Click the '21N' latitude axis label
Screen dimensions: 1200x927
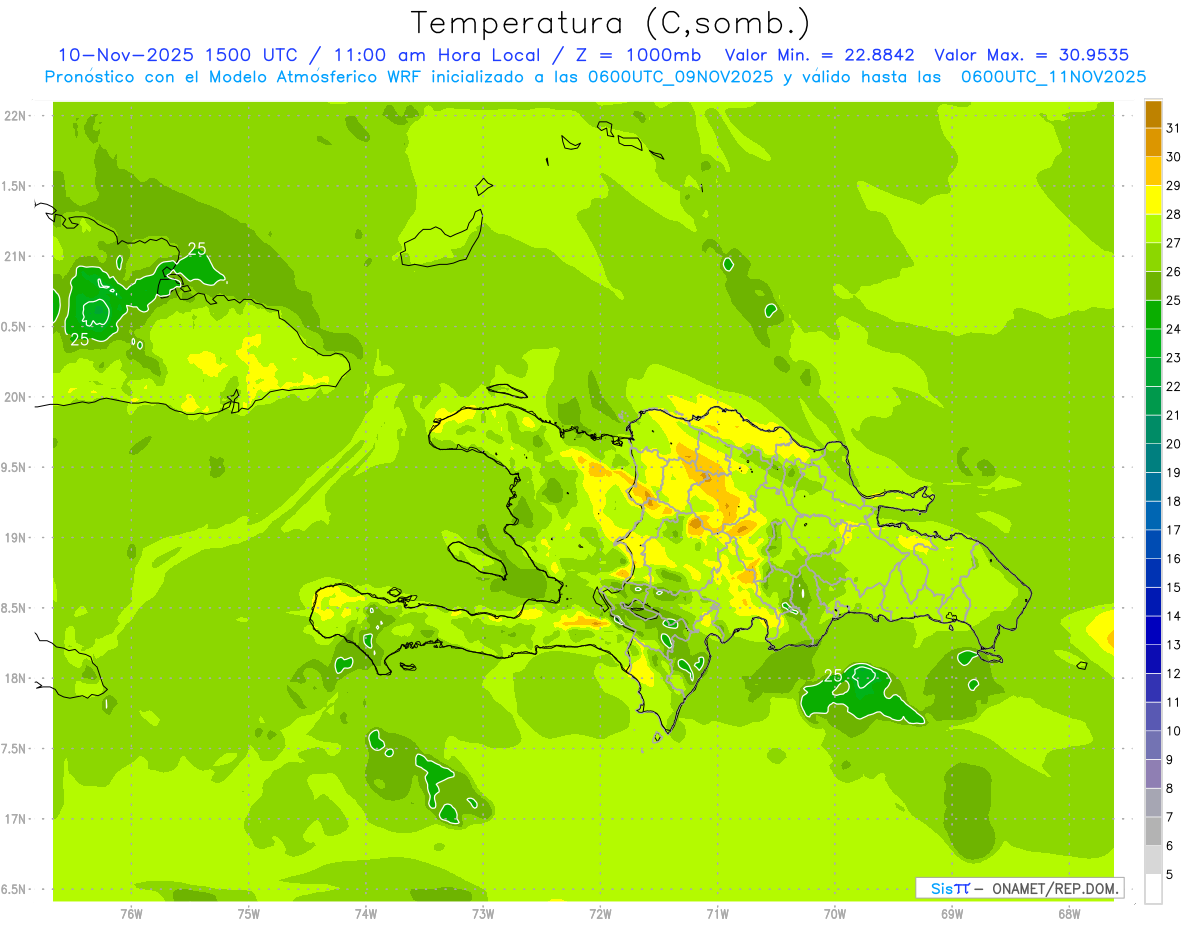point(16,256)
